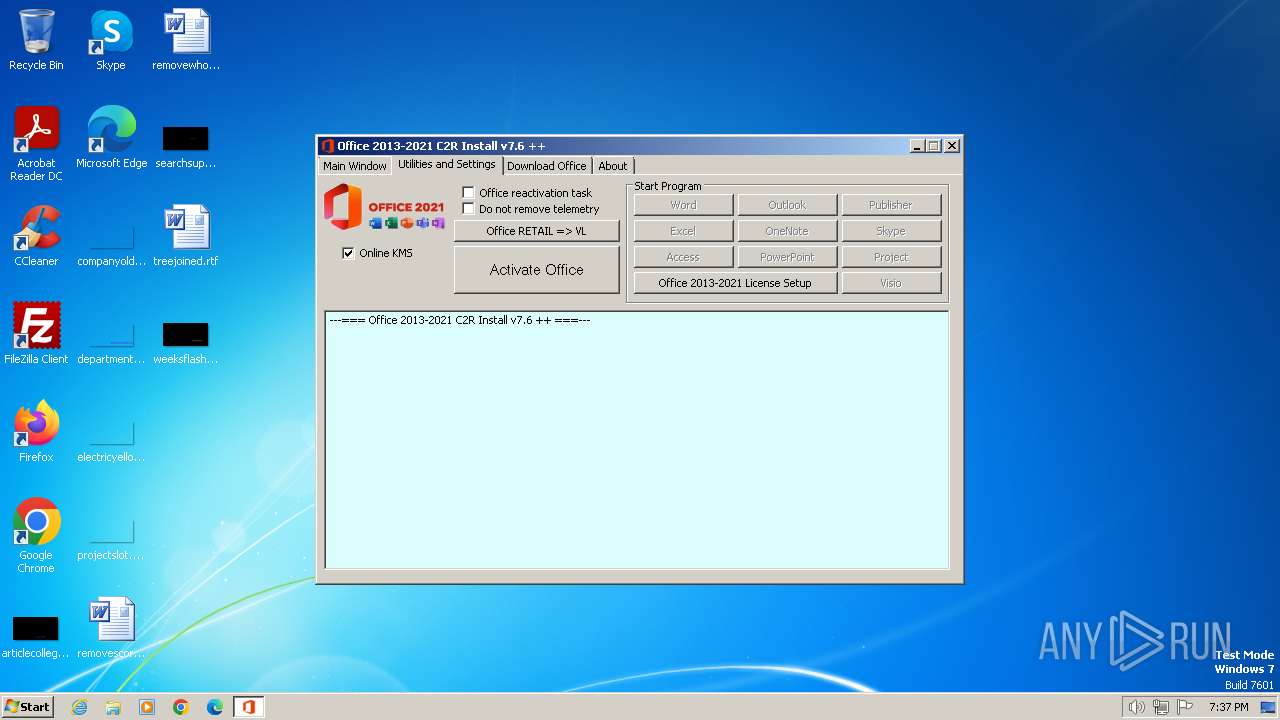Click the volume tray icon
Viewport: 1280px width, 720px height.
(x=1136, y=707)
